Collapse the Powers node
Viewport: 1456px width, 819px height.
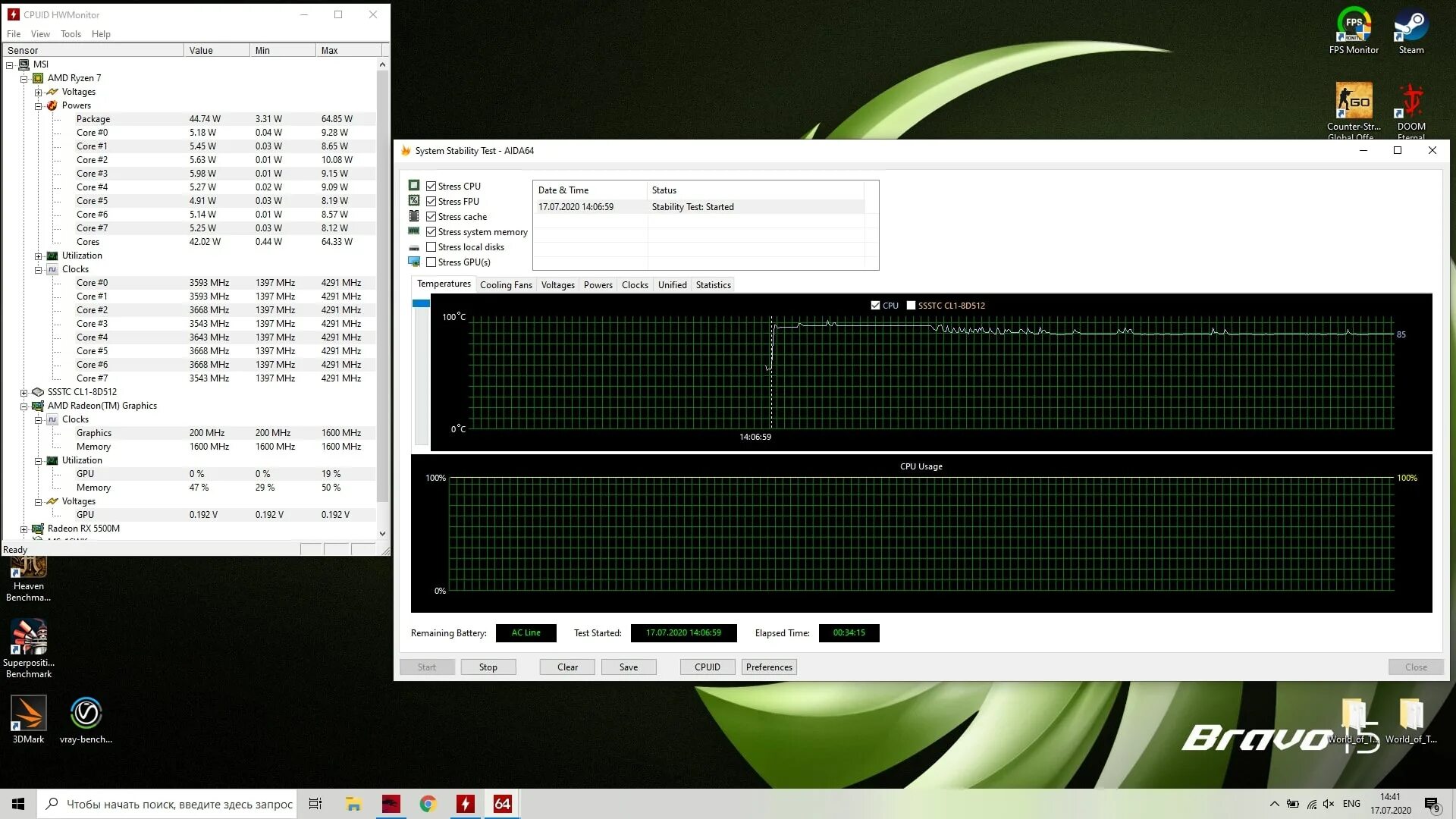pyautogui.click(x=38, y=106)
